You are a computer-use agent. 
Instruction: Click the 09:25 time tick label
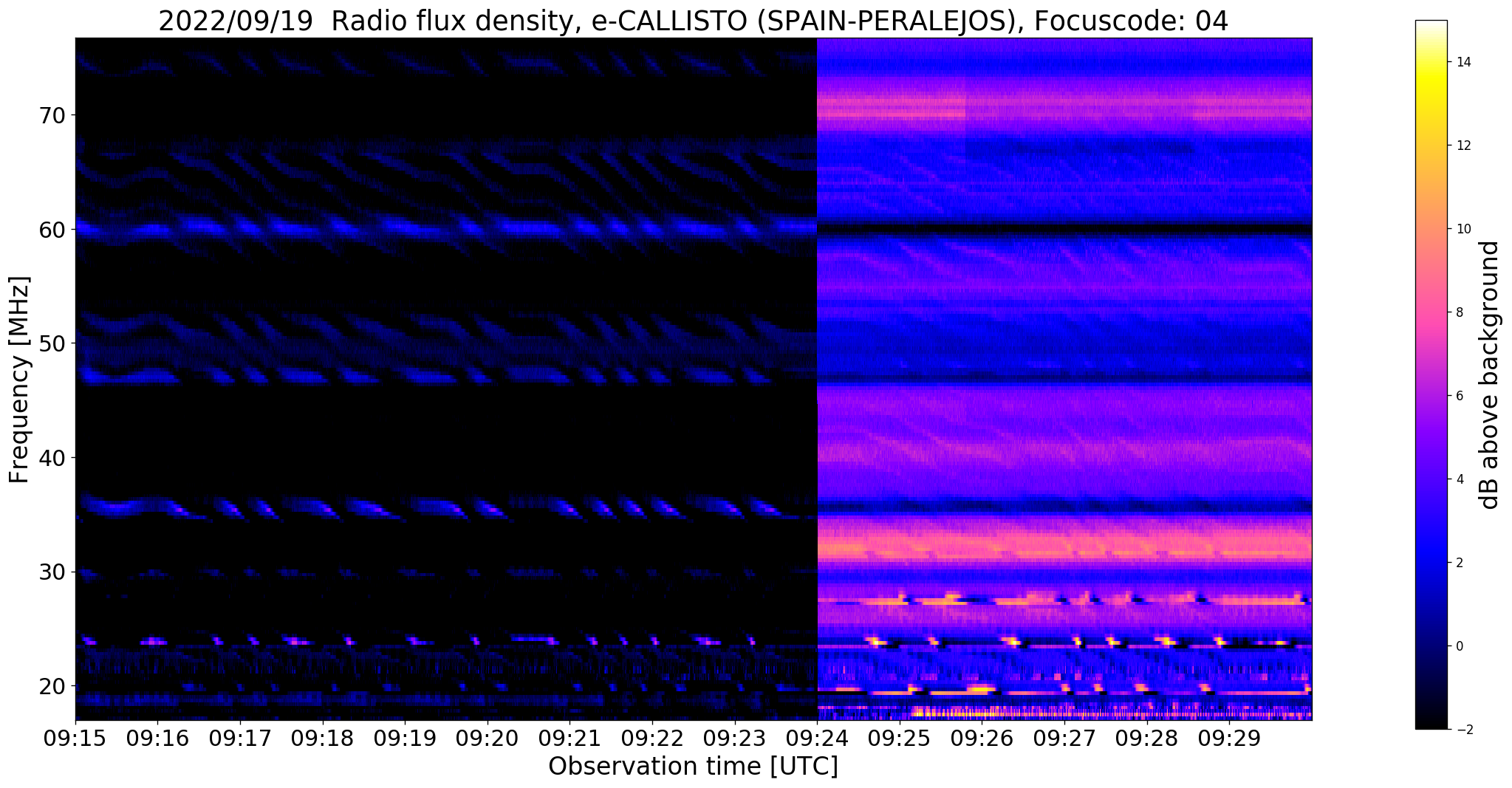899,739
